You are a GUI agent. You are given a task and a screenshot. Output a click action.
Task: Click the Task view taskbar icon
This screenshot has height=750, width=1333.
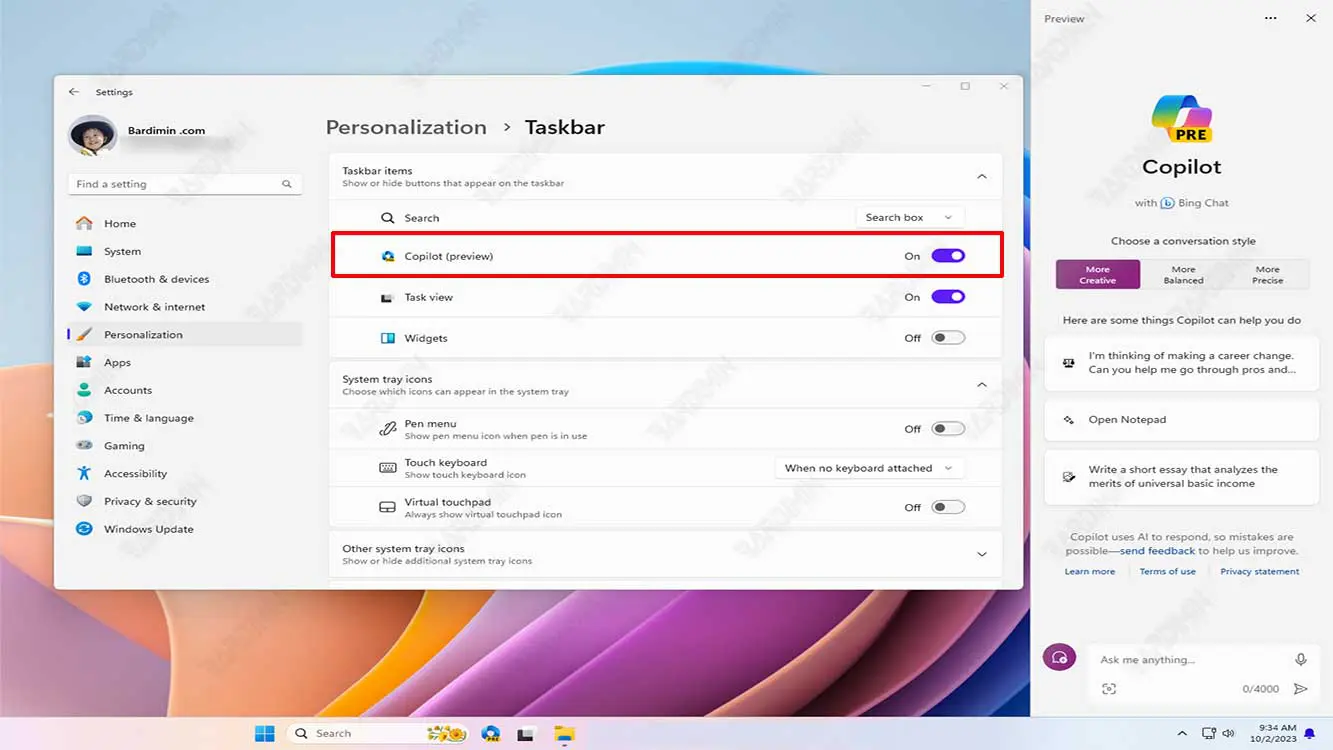pyautogui.click(x=526, y=734)
